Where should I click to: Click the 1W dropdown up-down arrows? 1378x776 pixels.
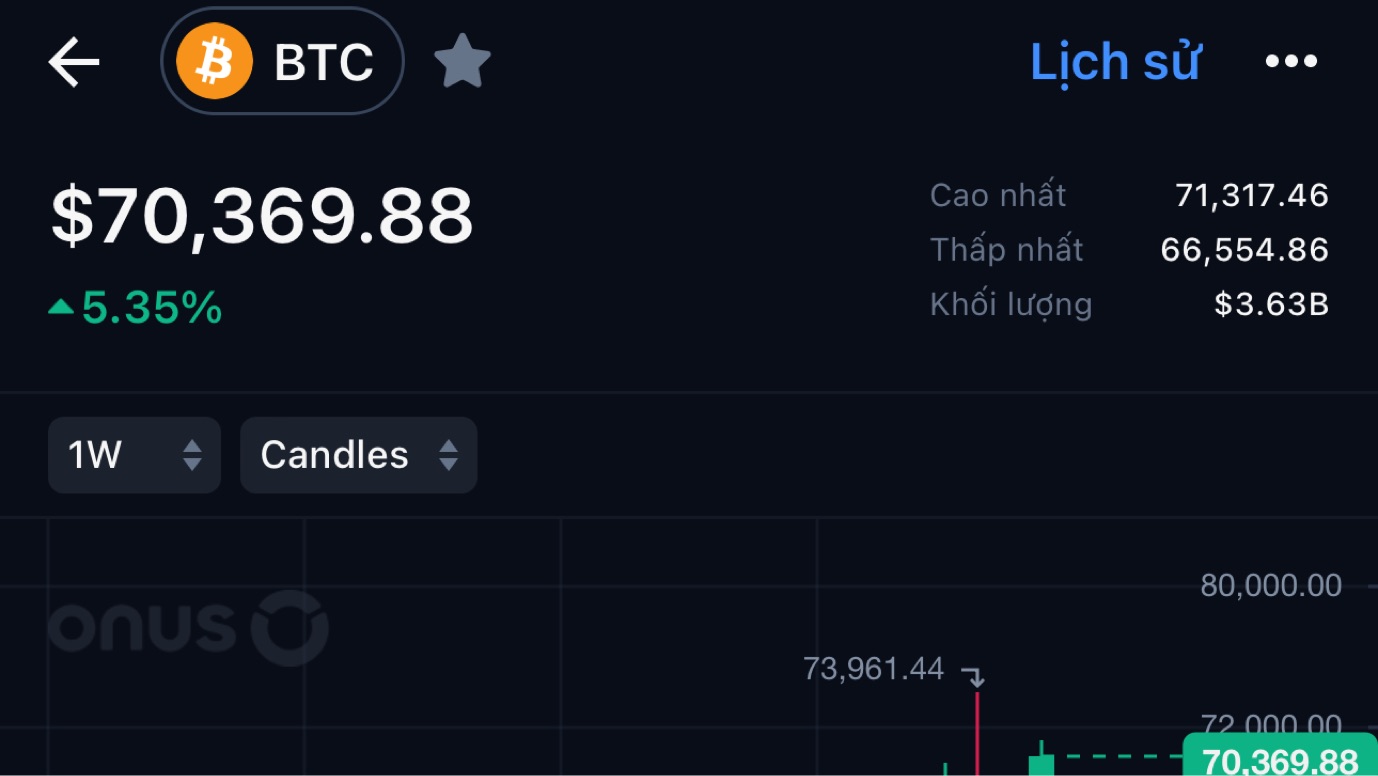coord(192,456)
